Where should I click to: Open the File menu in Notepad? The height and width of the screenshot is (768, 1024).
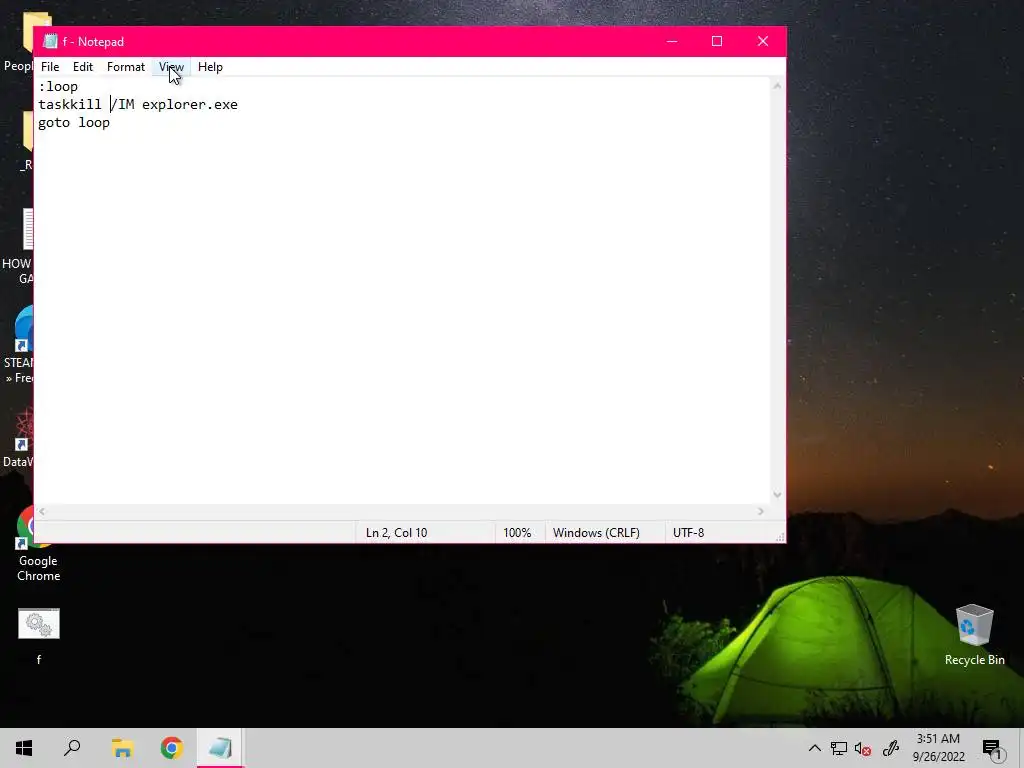point(50,67)
